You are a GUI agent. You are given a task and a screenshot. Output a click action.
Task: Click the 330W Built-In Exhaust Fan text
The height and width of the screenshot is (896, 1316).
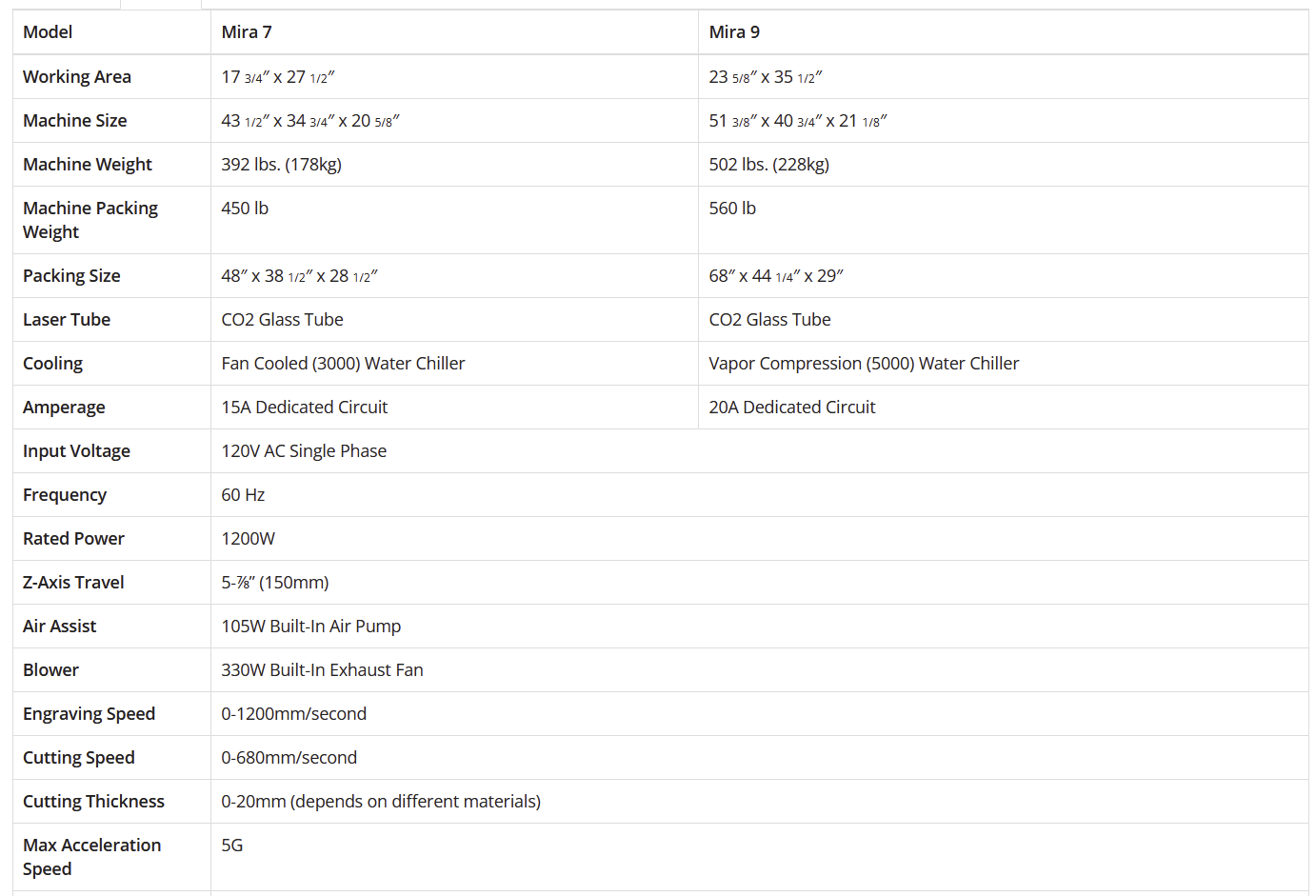point(322,670)
